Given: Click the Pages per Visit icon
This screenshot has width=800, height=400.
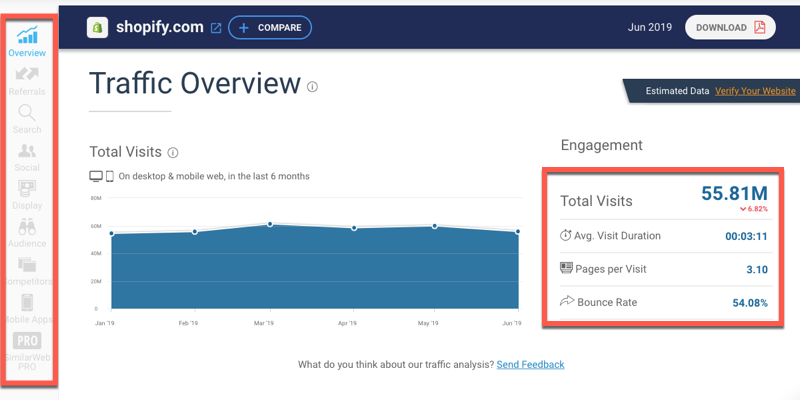Looking at the screenshot, I should coord(566,268).
